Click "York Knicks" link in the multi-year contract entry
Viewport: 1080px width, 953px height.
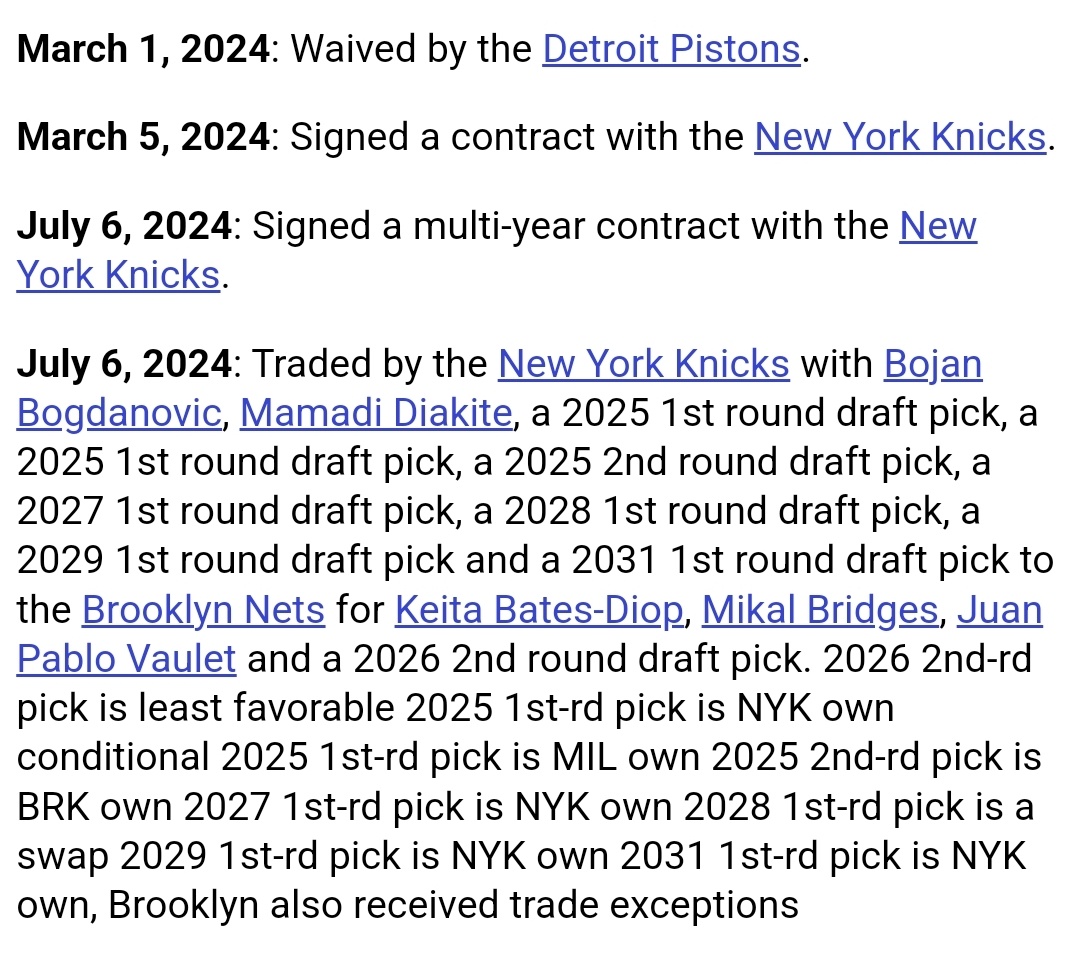point(118,275)
